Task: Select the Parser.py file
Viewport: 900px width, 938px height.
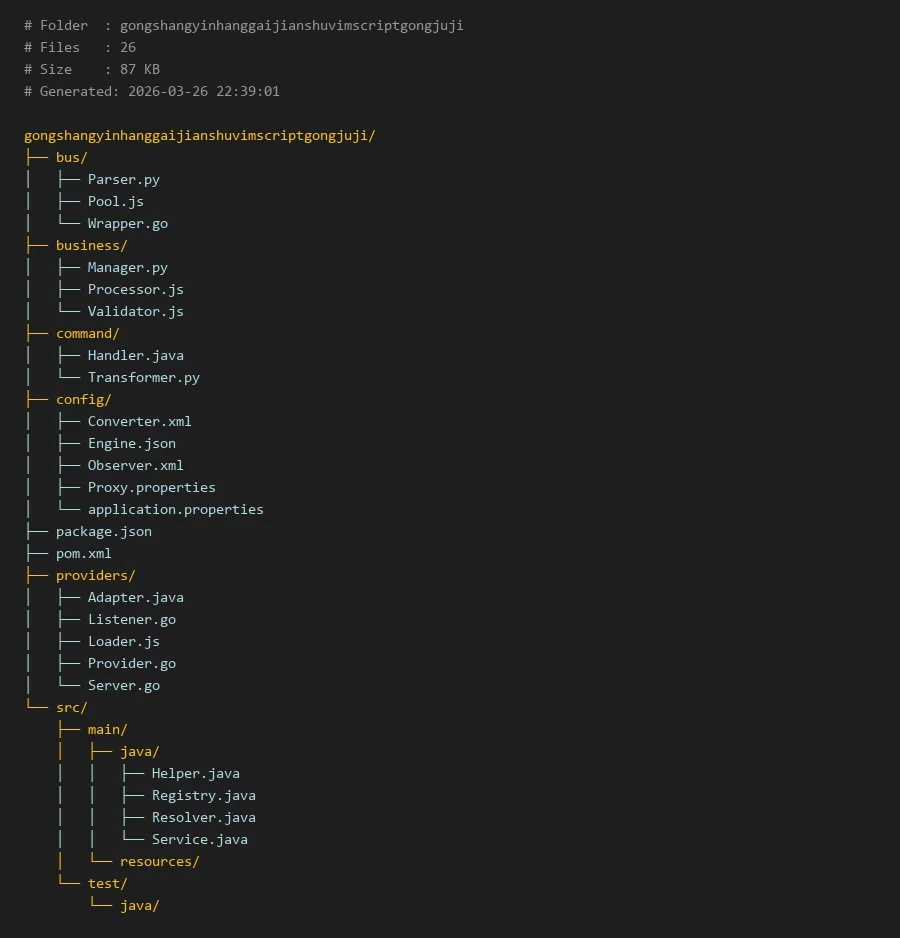Action: point(123,179)
